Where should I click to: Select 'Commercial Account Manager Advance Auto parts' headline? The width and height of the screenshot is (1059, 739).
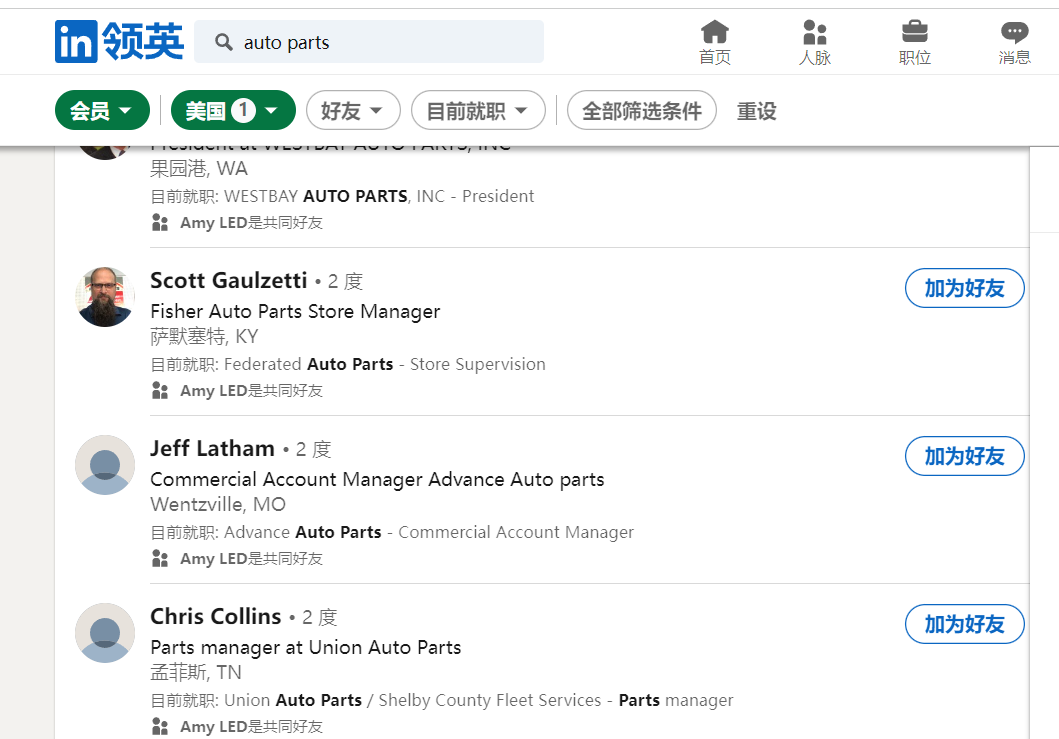(x=377, y=480)
